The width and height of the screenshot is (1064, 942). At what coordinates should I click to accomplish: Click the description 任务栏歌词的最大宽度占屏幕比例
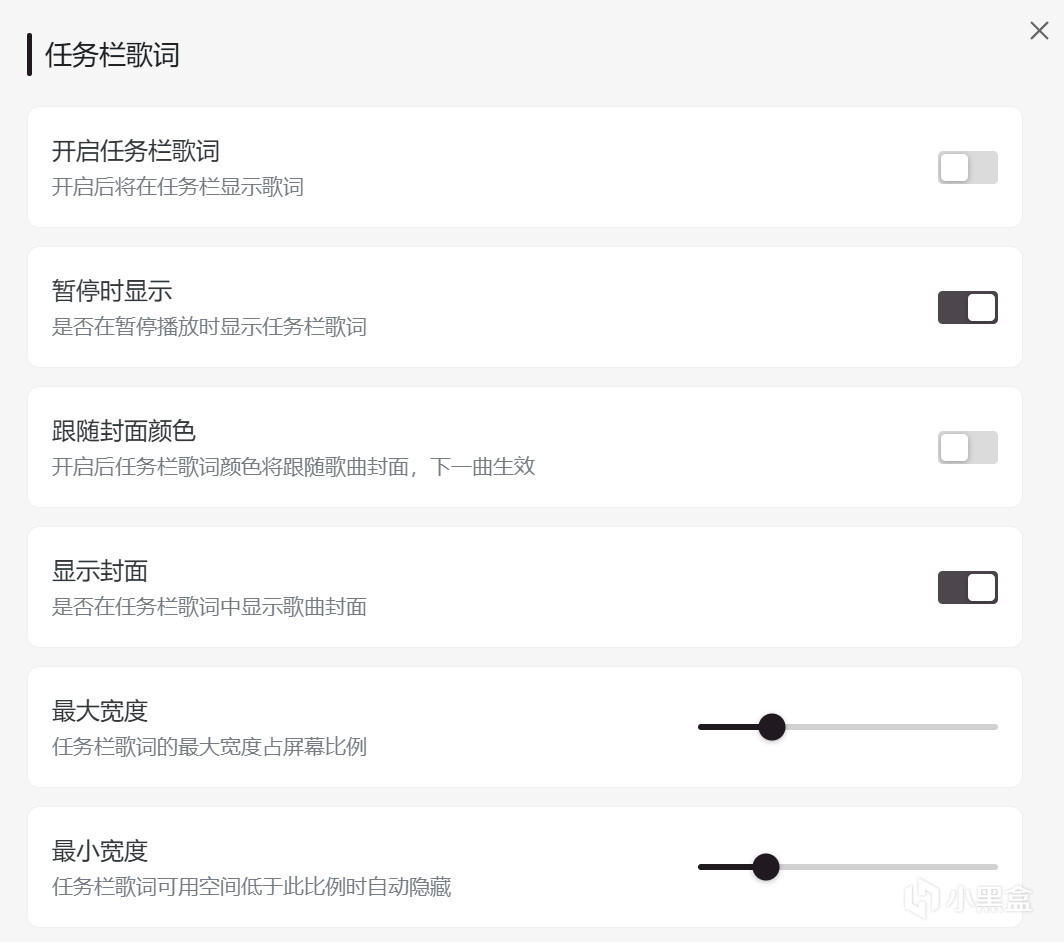coord(209,747)
